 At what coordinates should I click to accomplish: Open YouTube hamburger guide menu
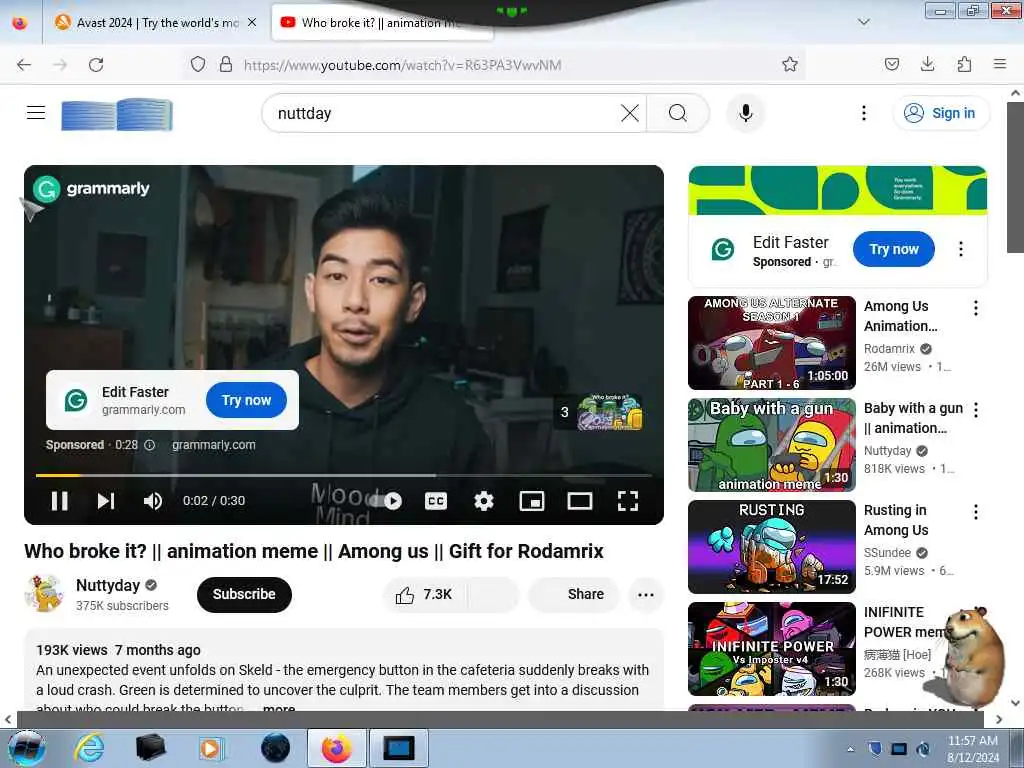click(x=36, y=112)
